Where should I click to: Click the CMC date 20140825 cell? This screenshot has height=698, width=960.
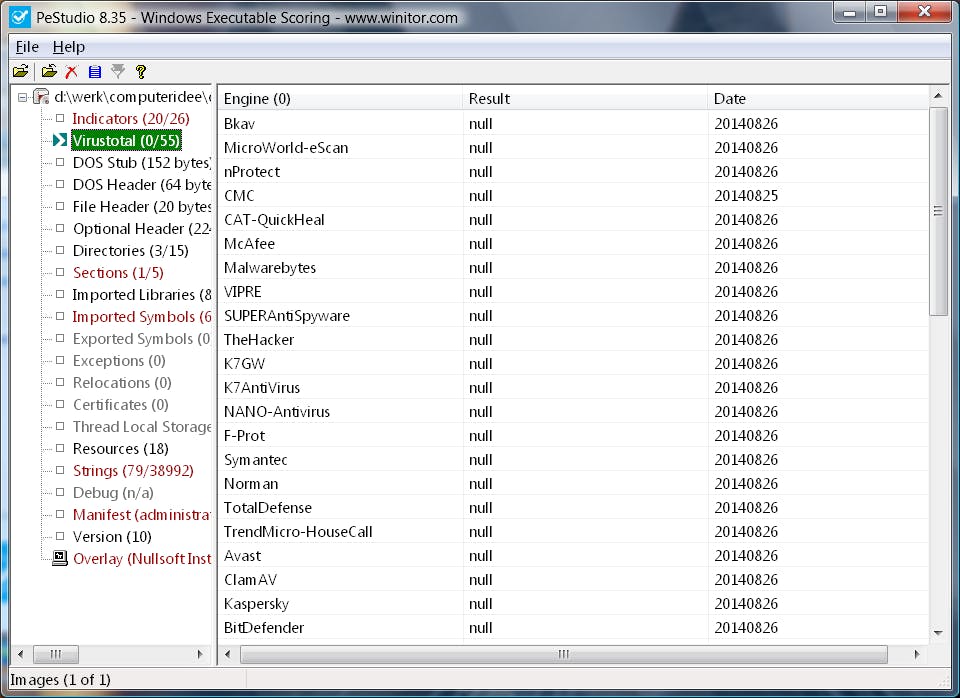tap(746, 195)
